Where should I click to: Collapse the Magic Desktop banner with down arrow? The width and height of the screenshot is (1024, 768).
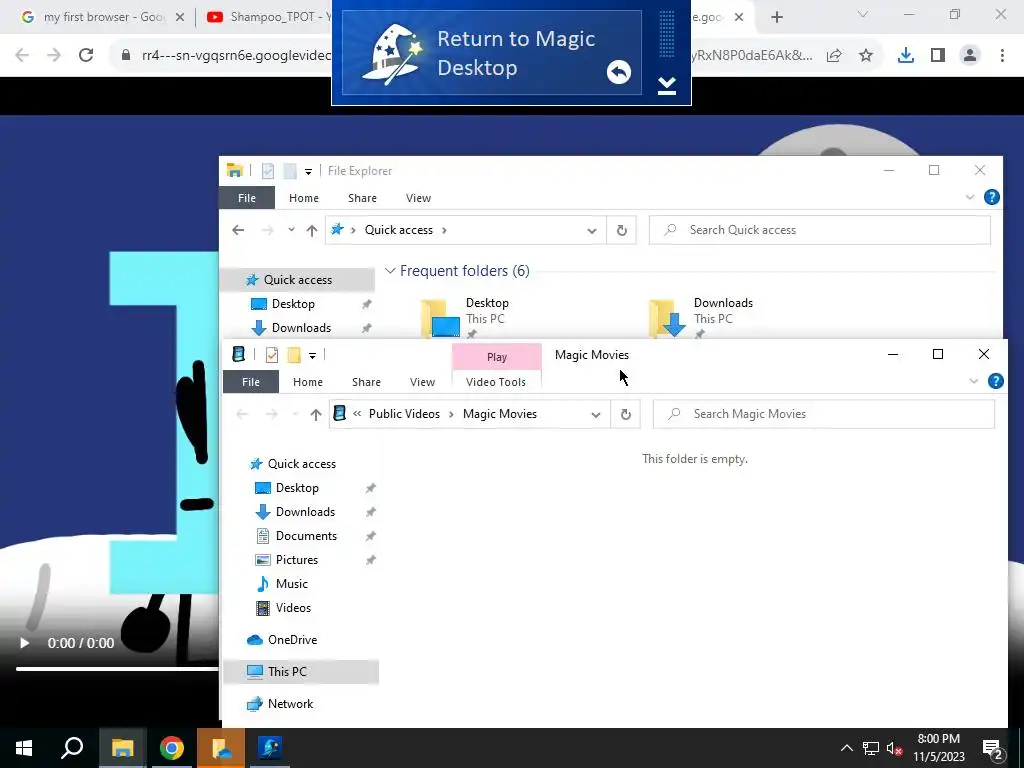point(666,85)
